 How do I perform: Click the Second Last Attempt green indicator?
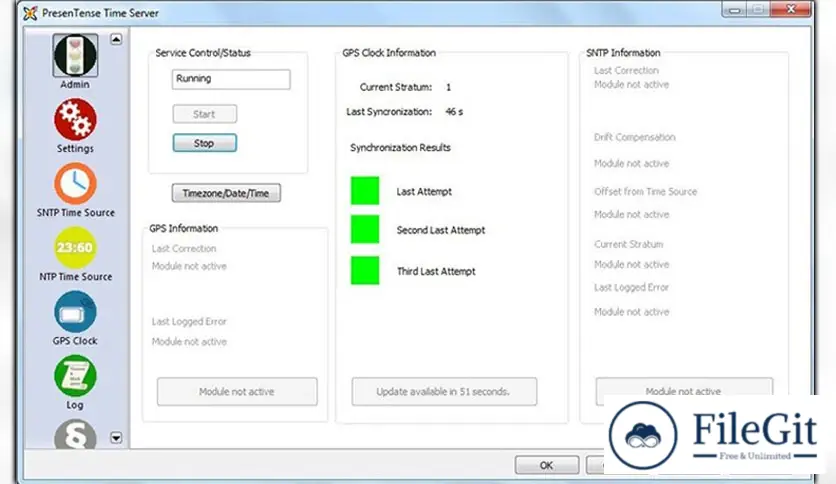[x=365, y=229]
